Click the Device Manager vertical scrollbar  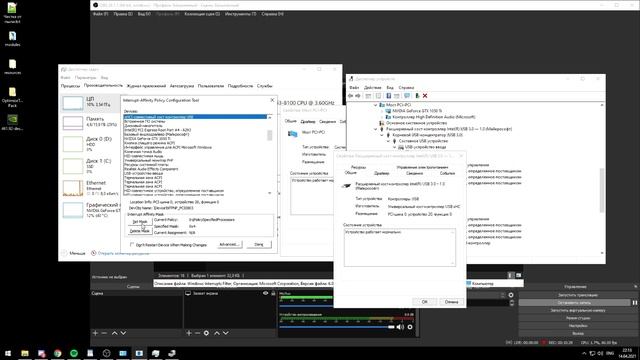pos(602,180)
